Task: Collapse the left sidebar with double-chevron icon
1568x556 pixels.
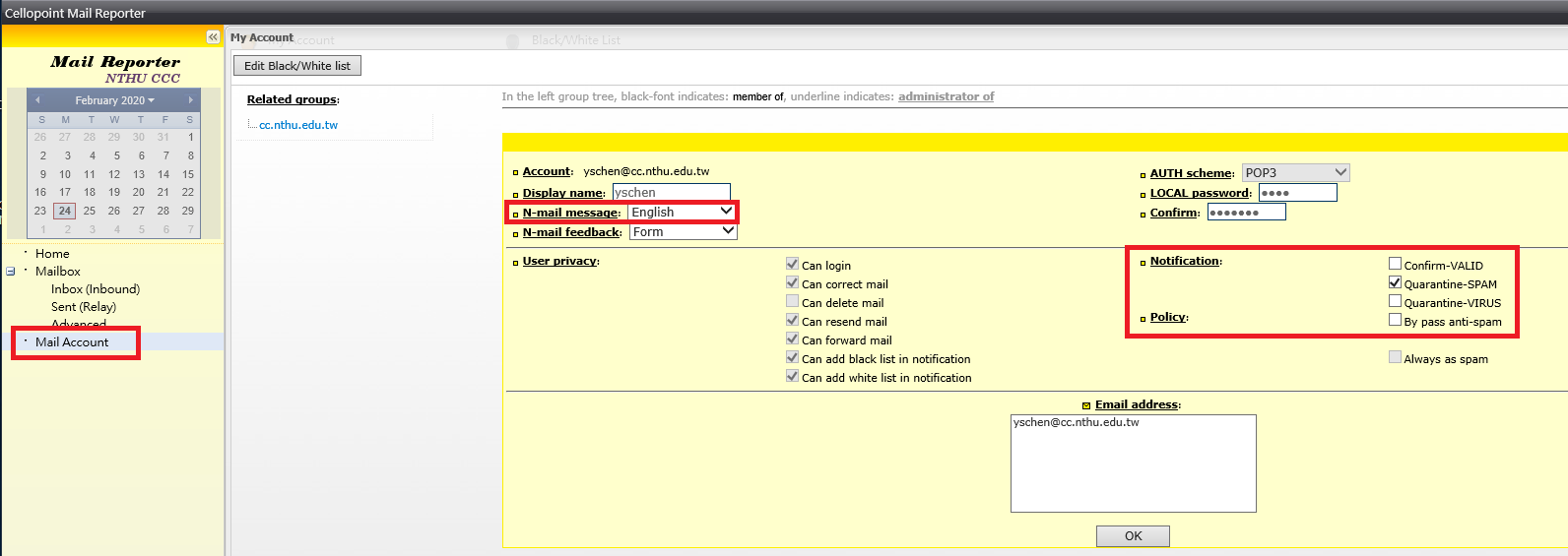Action: tap(213, 37)
